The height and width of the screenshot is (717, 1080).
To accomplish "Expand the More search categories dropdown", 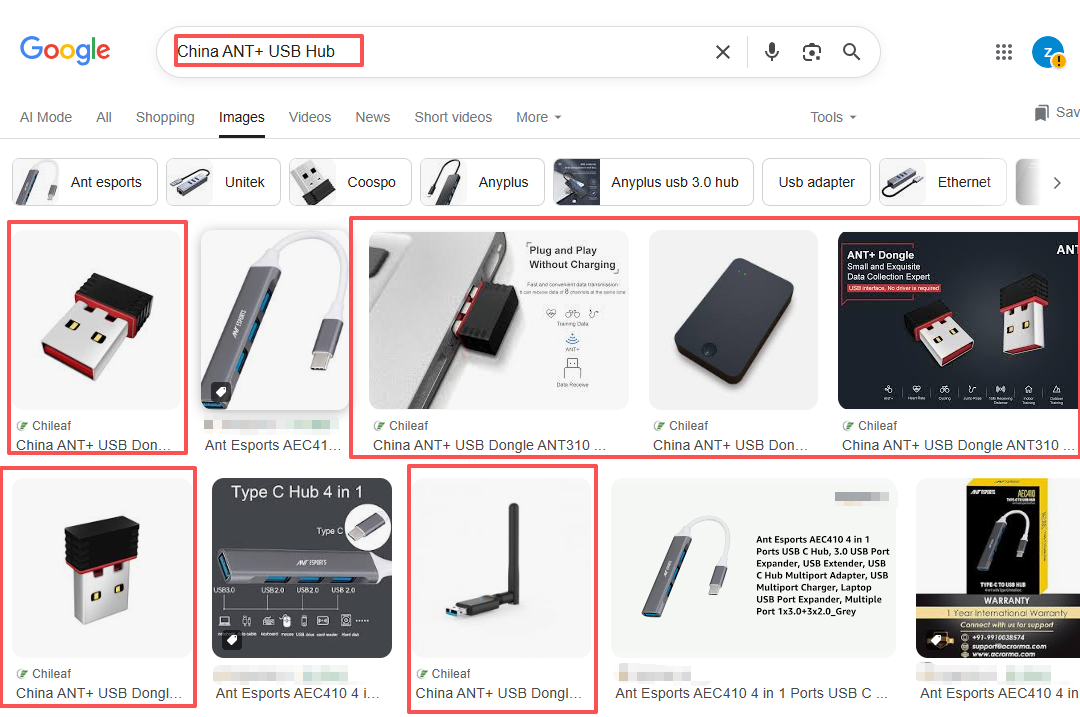I will tap(538, 117).
